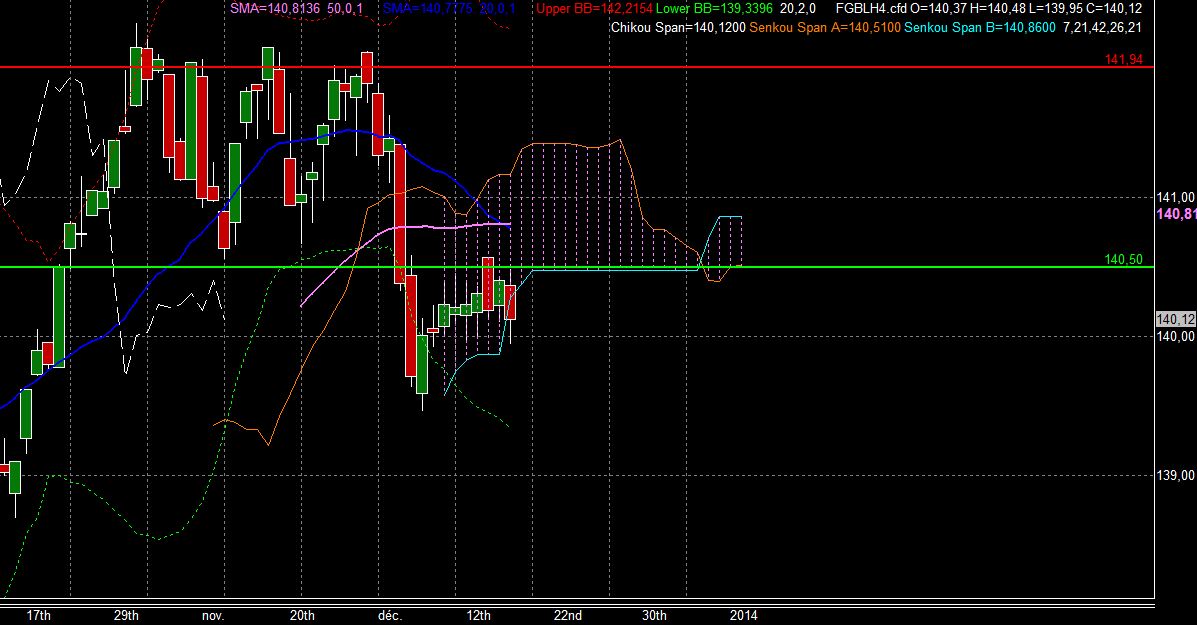Click the 140,00 price axis label
The image size is (1197, 625).
[1176, 337]
